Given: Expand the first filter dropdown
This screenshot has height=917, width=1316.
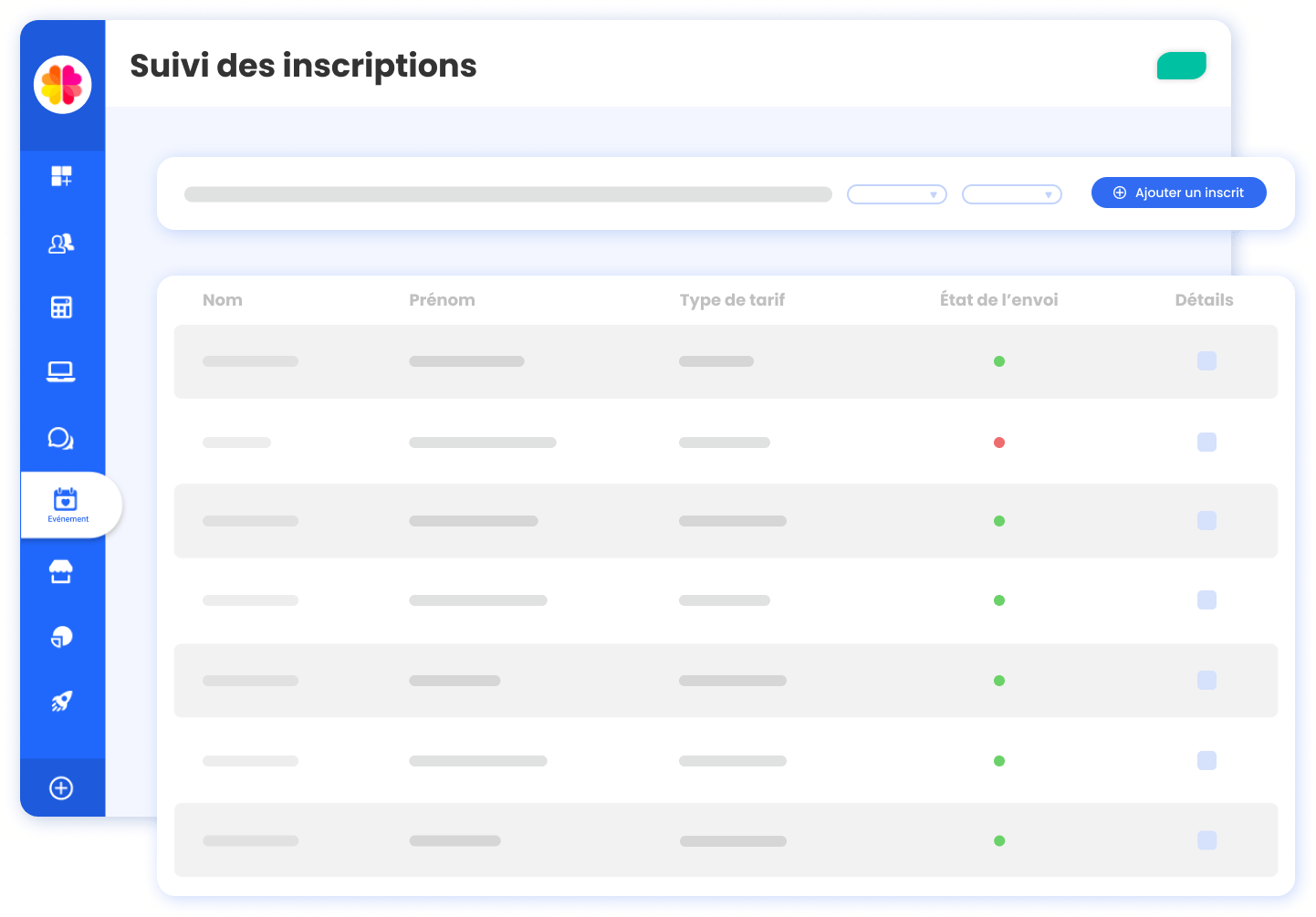Looking at the screenshot, I should point(896,194).
